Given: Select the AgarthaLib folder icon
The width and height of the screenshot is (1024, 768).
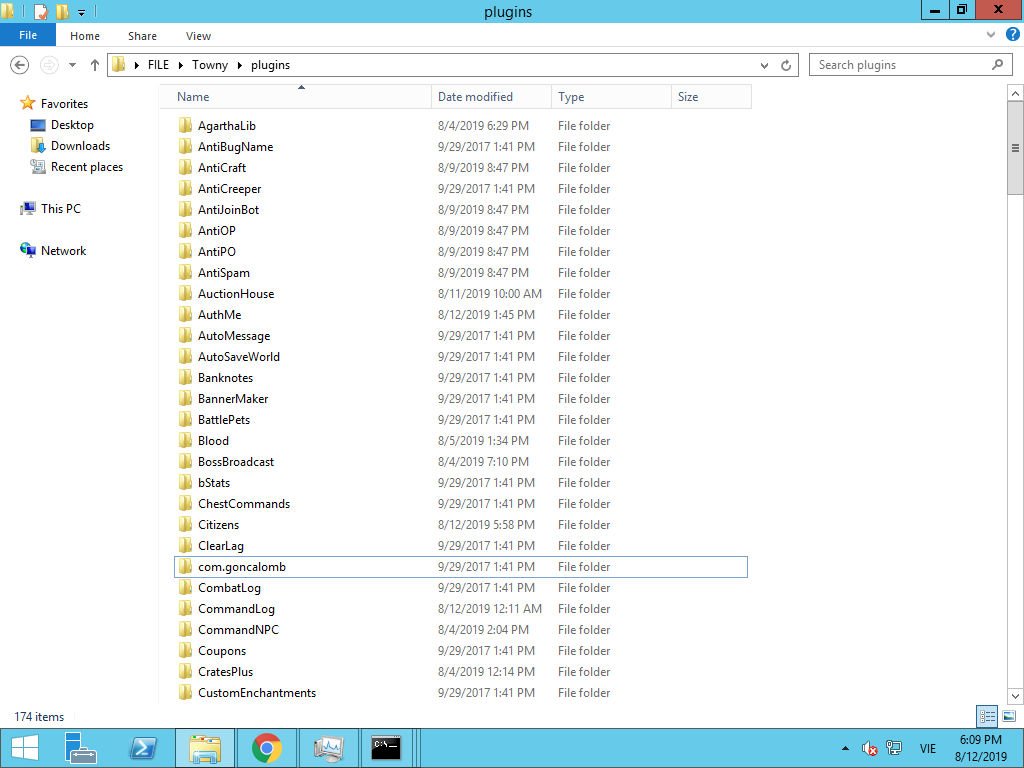Looking at the screenshot, I should (x=185, y=125).
